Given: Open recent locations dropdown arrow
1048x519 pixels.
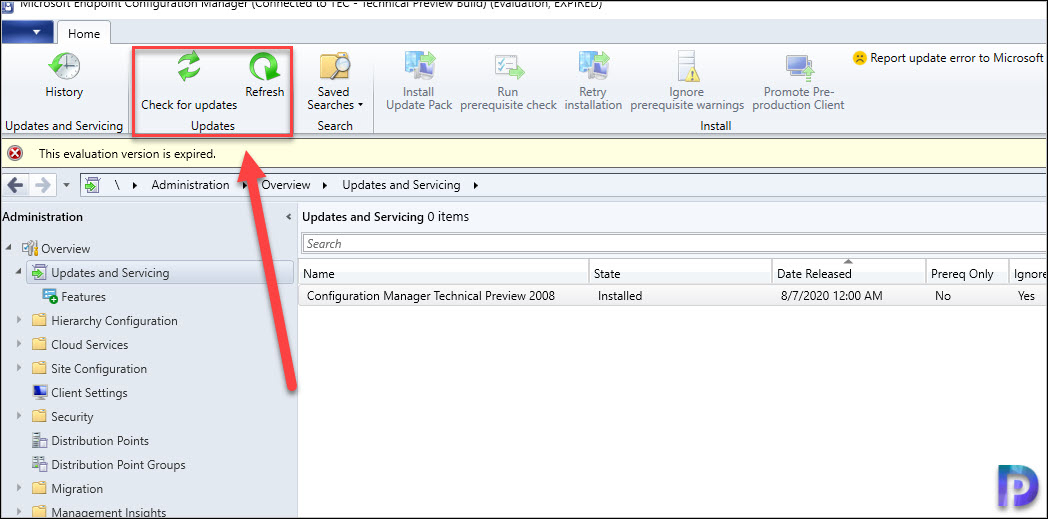Looking at the screenshot, I should (x=66, y=186).
